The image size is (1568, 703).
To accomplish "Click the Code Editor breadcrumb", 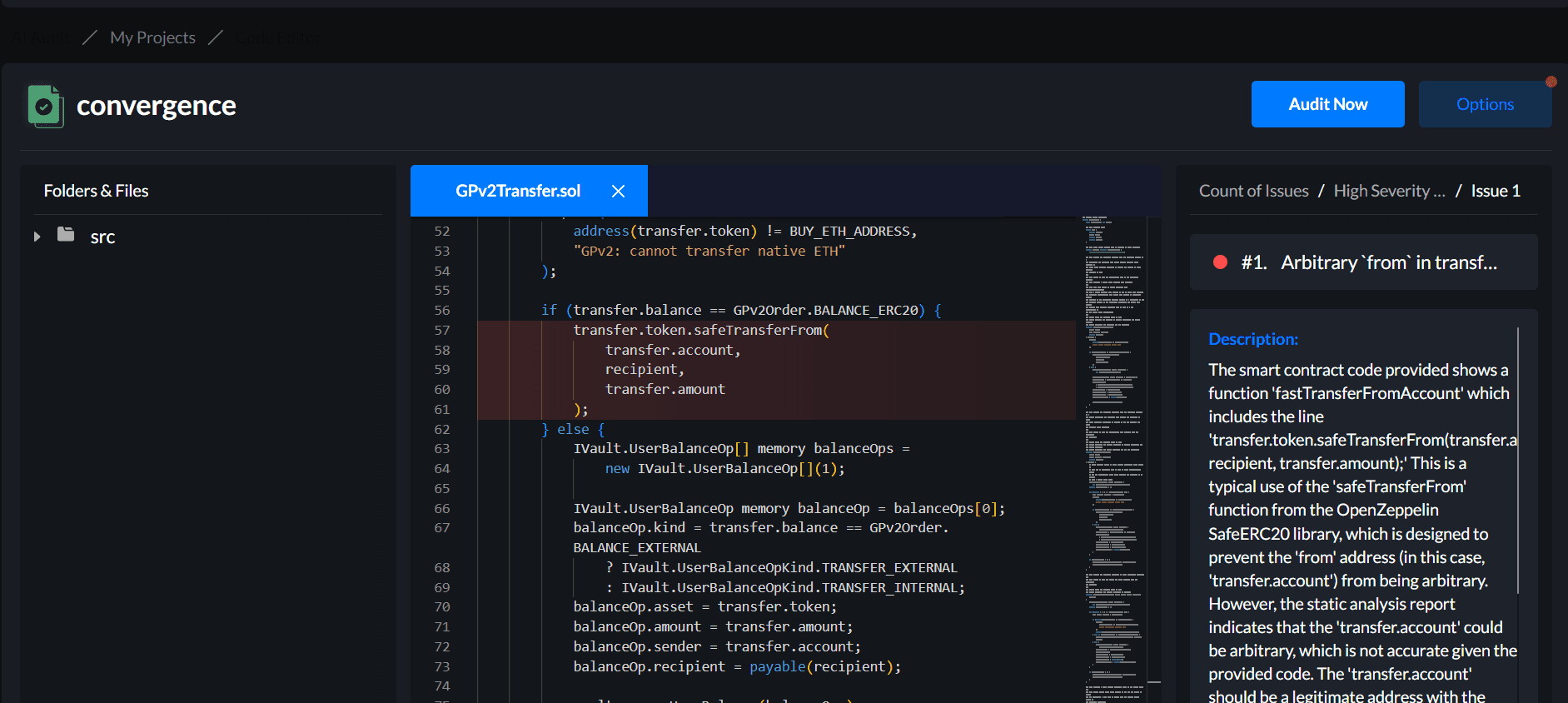I will click(x=276, y=37).
